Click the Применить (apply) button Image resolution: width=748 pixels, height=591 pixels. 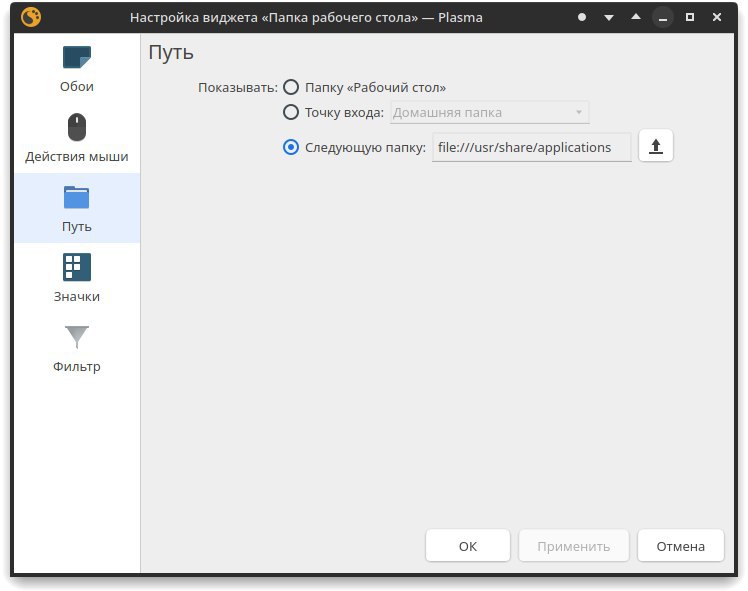(573, 546)
